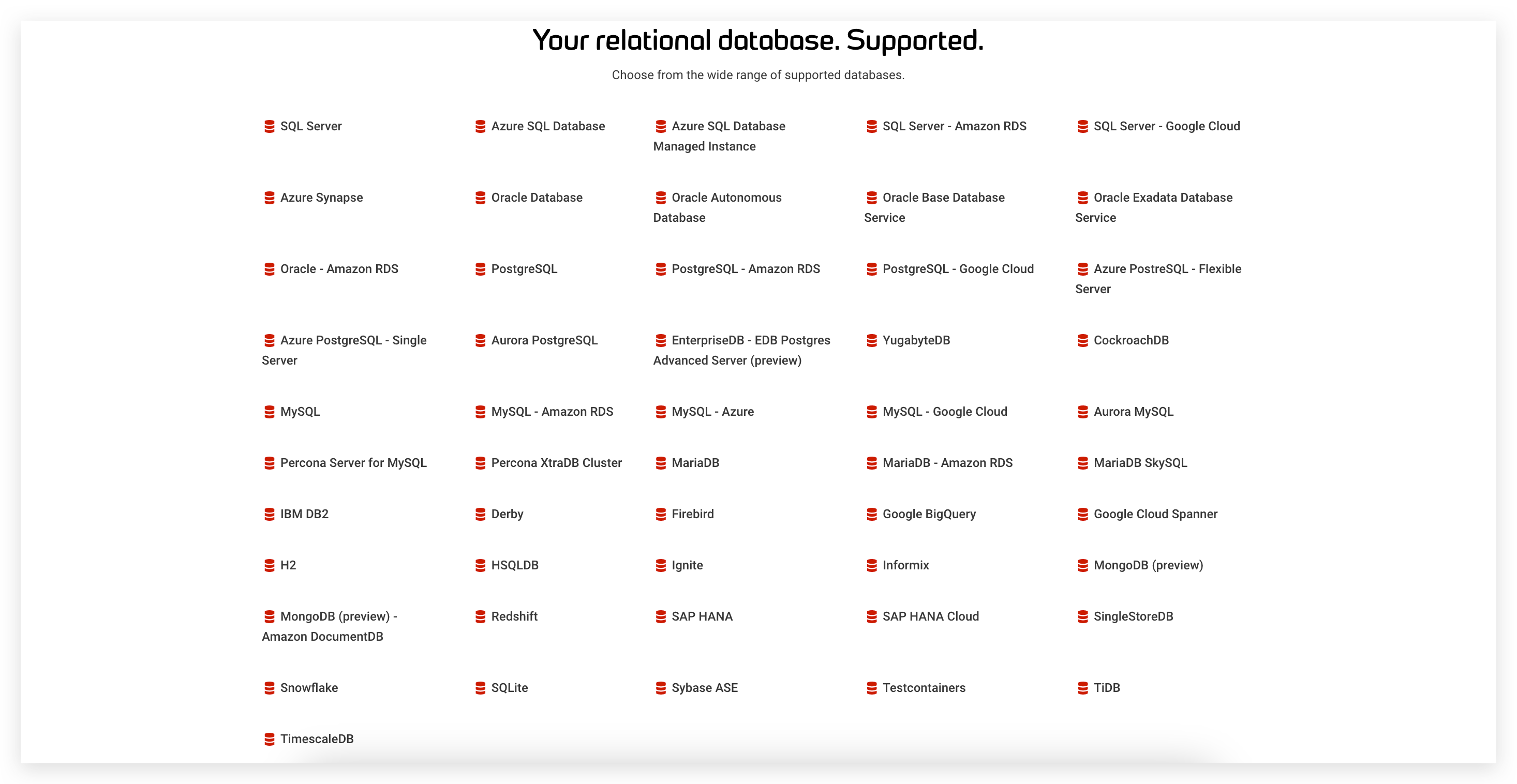Open EnterpriseDB - EDB Postgres Advanced Server
Image resolution: width=1517 pixels, height=784 pixels.
click(741, 350)
